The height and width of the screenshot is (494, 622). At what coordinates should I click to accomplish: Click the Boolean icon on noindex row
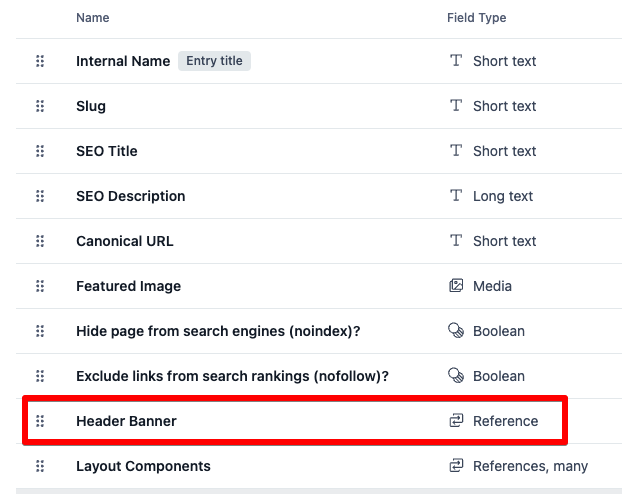pos(456,331)
